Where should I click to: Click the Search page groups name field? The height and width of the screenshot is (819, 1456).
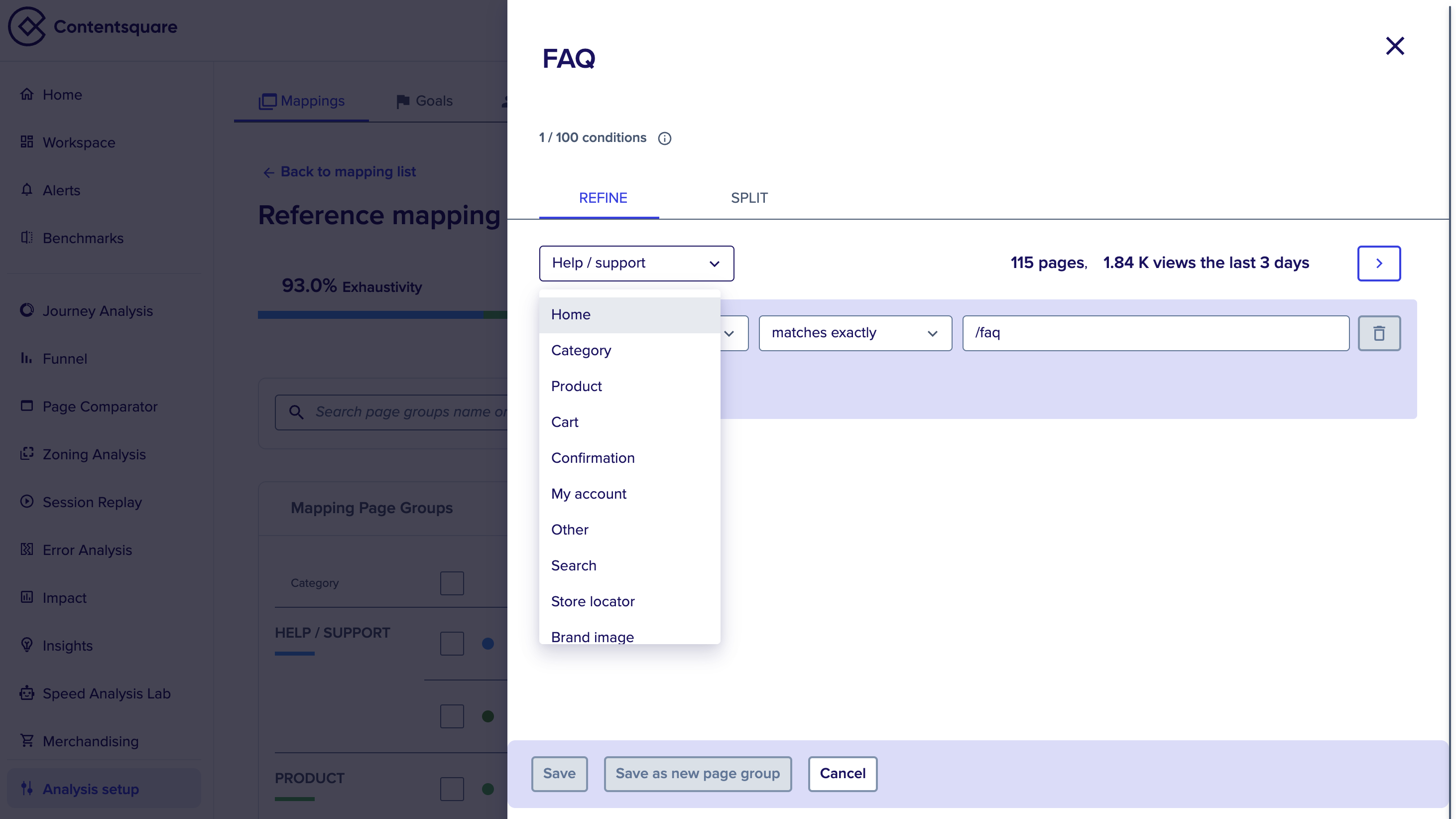(x=391, y=412)
